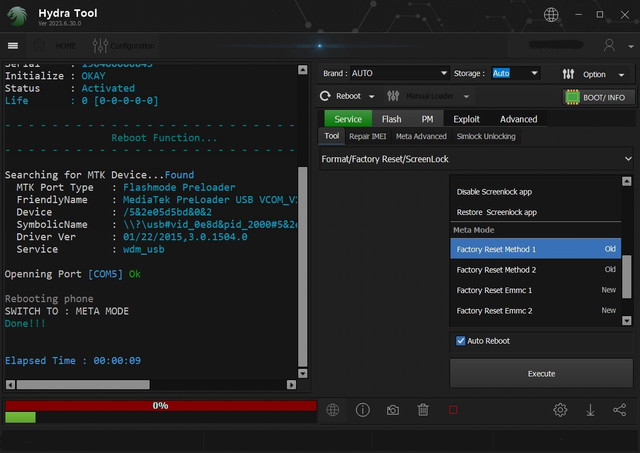Click the bottom toolbar globe icon
640x453 pixels.
pos(333,410)
